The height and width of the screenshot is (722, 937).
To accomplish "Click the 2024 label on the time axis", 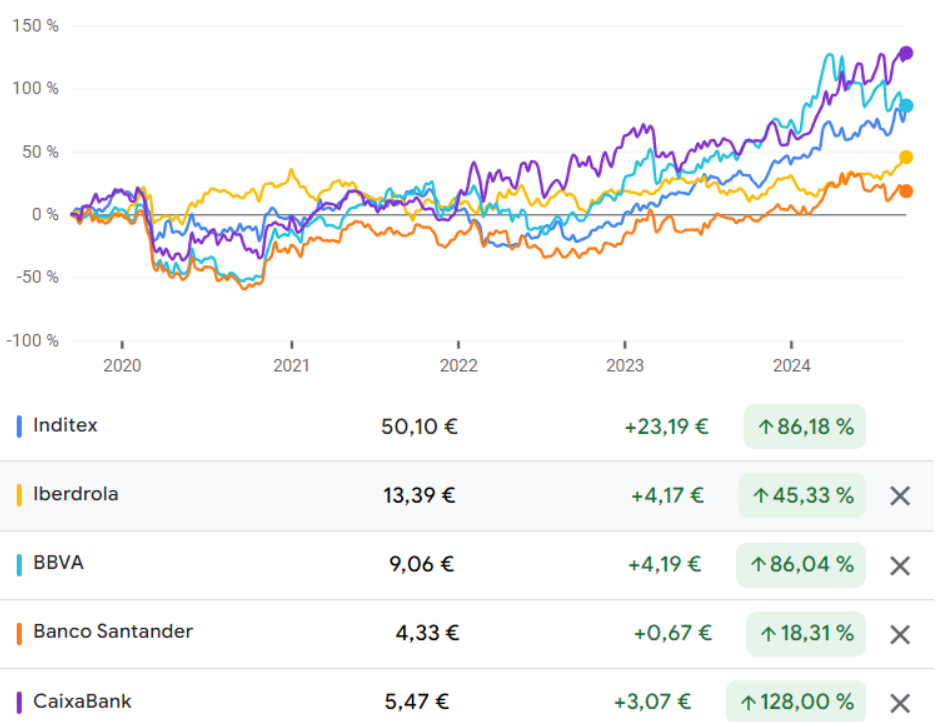I will tap(790, 366).
